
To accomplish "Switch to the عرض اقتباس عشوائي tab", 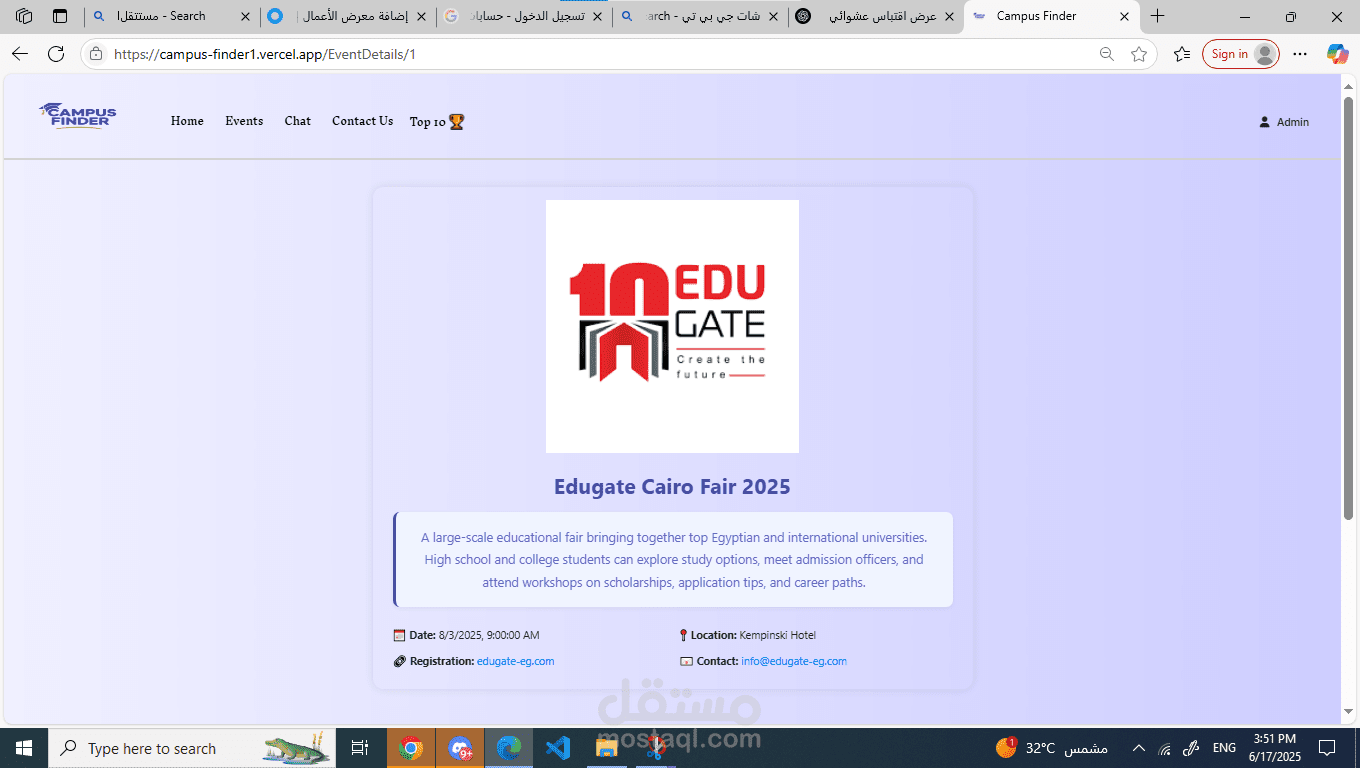I will [x=876, y=16].
